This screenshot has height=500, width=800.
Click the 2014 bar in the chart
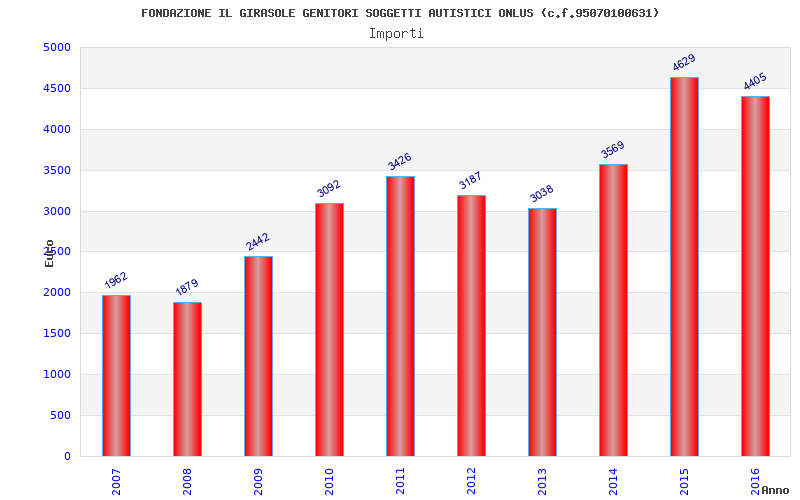[613, 310]
